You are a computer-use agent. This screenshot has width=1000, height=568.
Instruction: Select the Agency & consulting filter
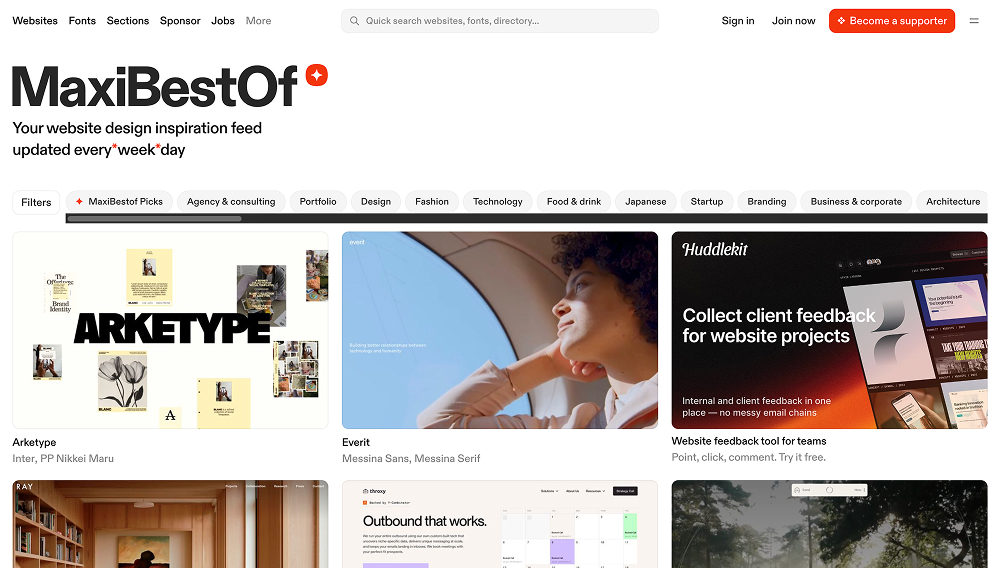231,201
